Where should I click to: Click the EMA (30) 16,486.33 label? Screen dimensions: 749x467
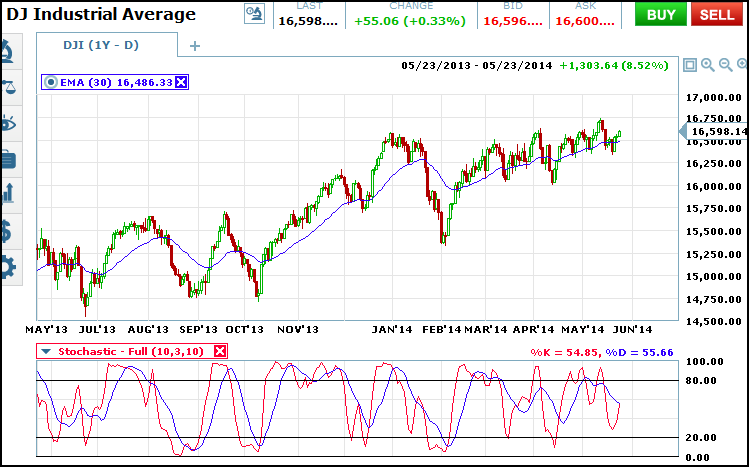(116, 82)
